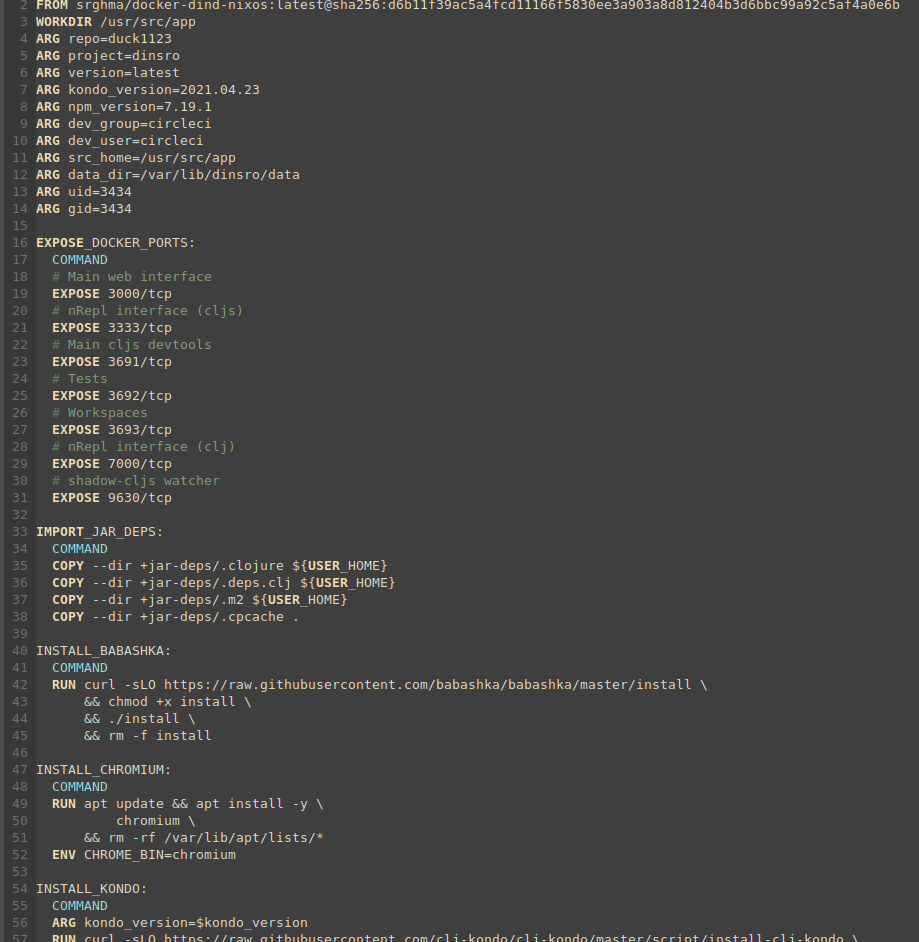Click ARG kondo_version=$kondo_version line
Viewport: 919px width, 942px height.
pos(180,923)
